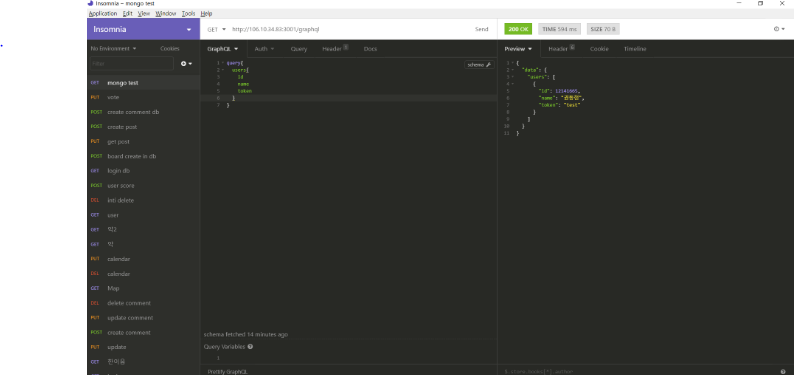The image size is (797, 375).
Task: Open the Tools menu
Action: tap(189, 14)
